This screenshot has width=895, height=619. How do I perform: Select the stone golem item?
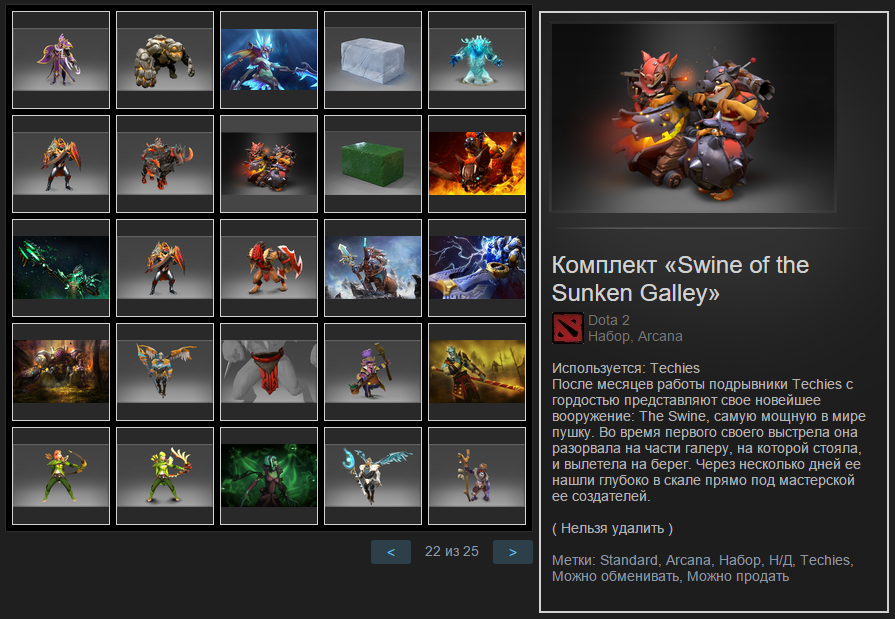[x=165, y=60]
